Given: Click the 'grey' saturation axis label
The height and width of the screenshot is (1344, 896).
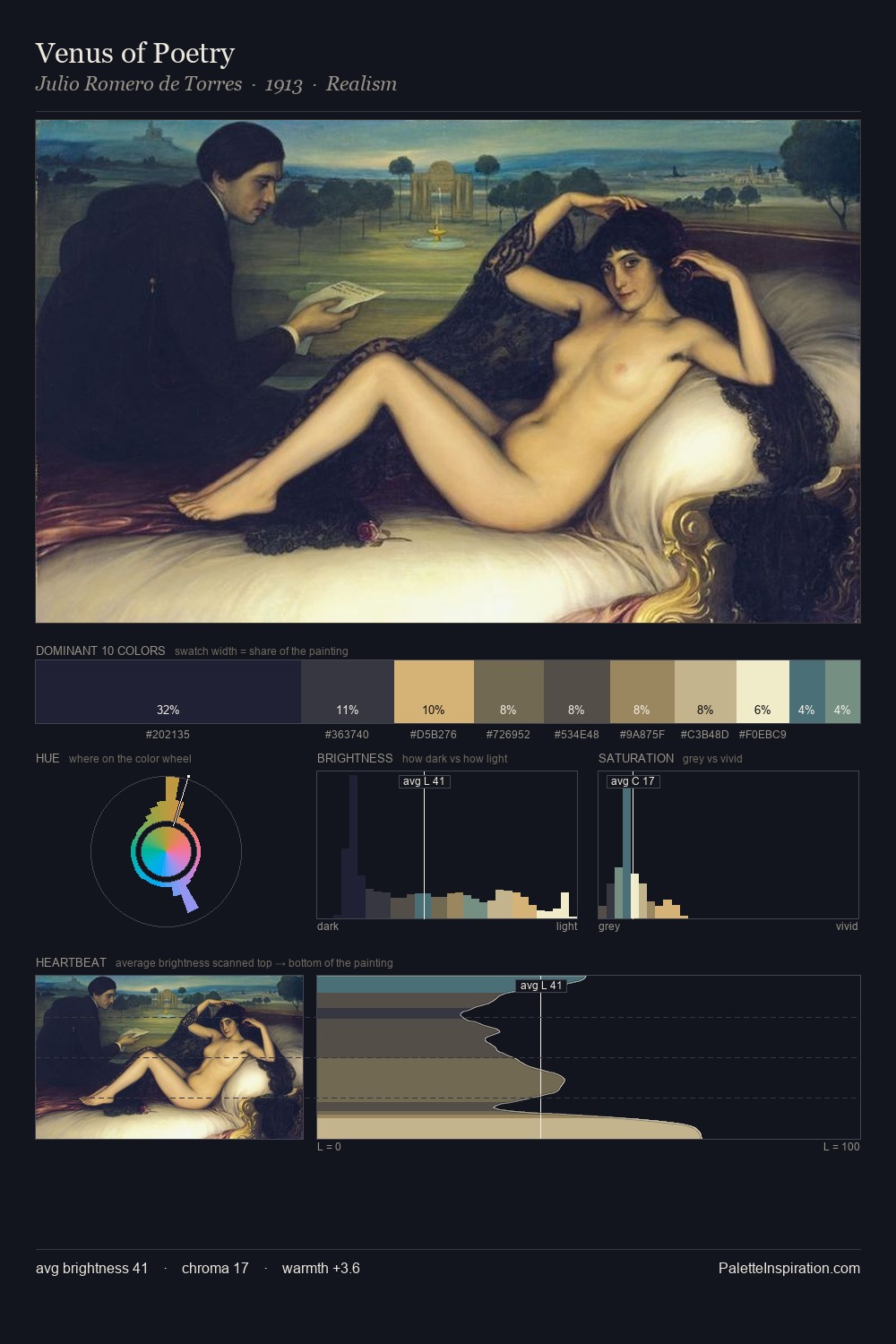Looking at the screenshot, I should (x=609, y=926).
